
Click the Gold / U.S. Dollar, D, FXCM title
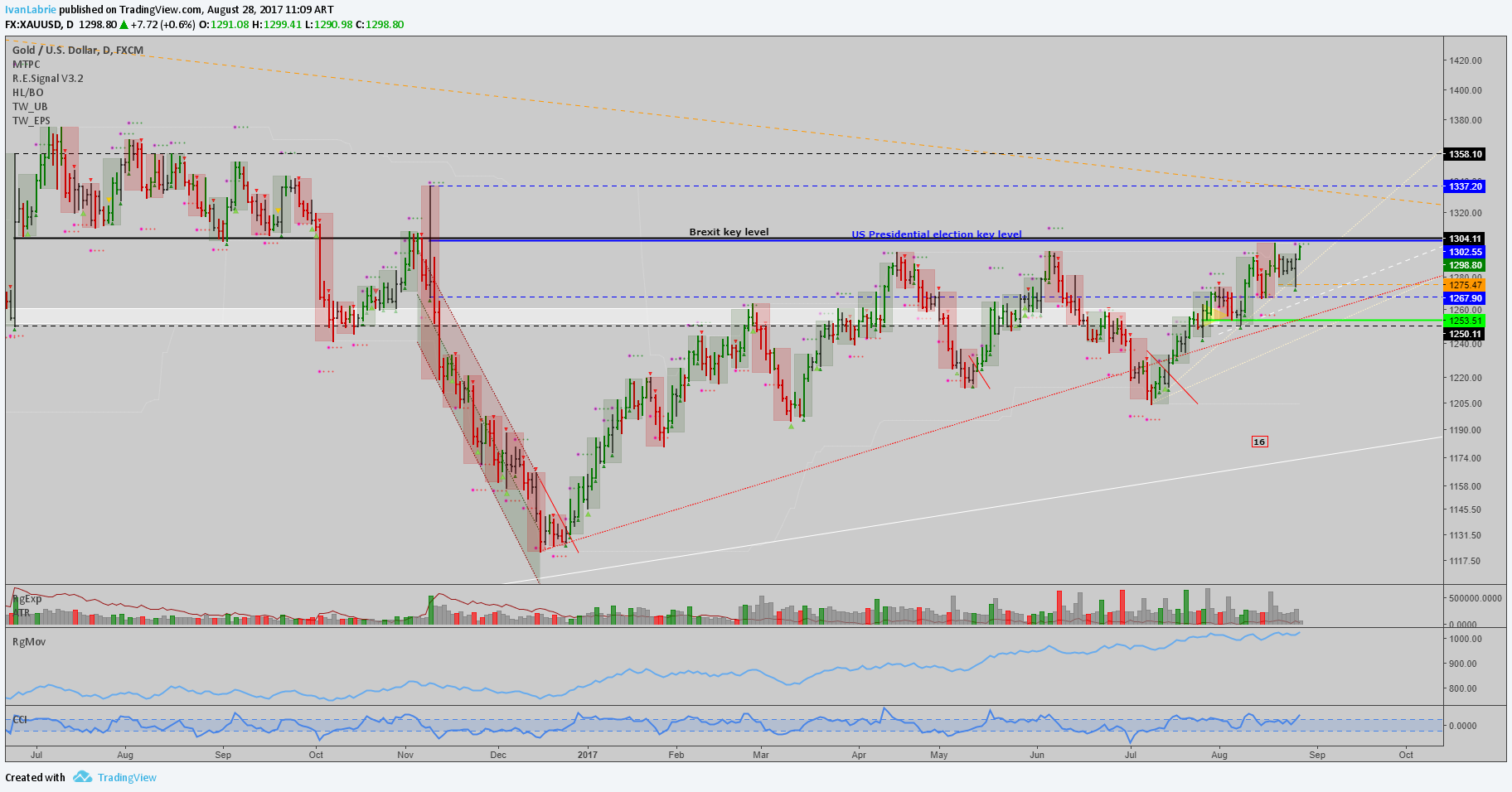78,51
